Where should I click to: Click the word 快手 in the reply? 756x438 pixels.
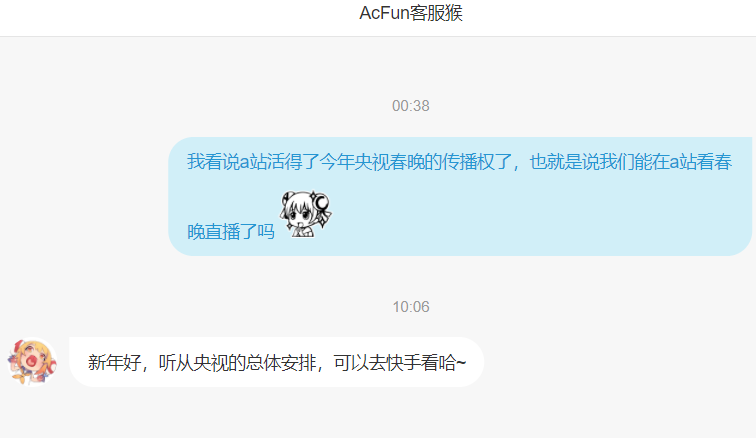[403, 363]
